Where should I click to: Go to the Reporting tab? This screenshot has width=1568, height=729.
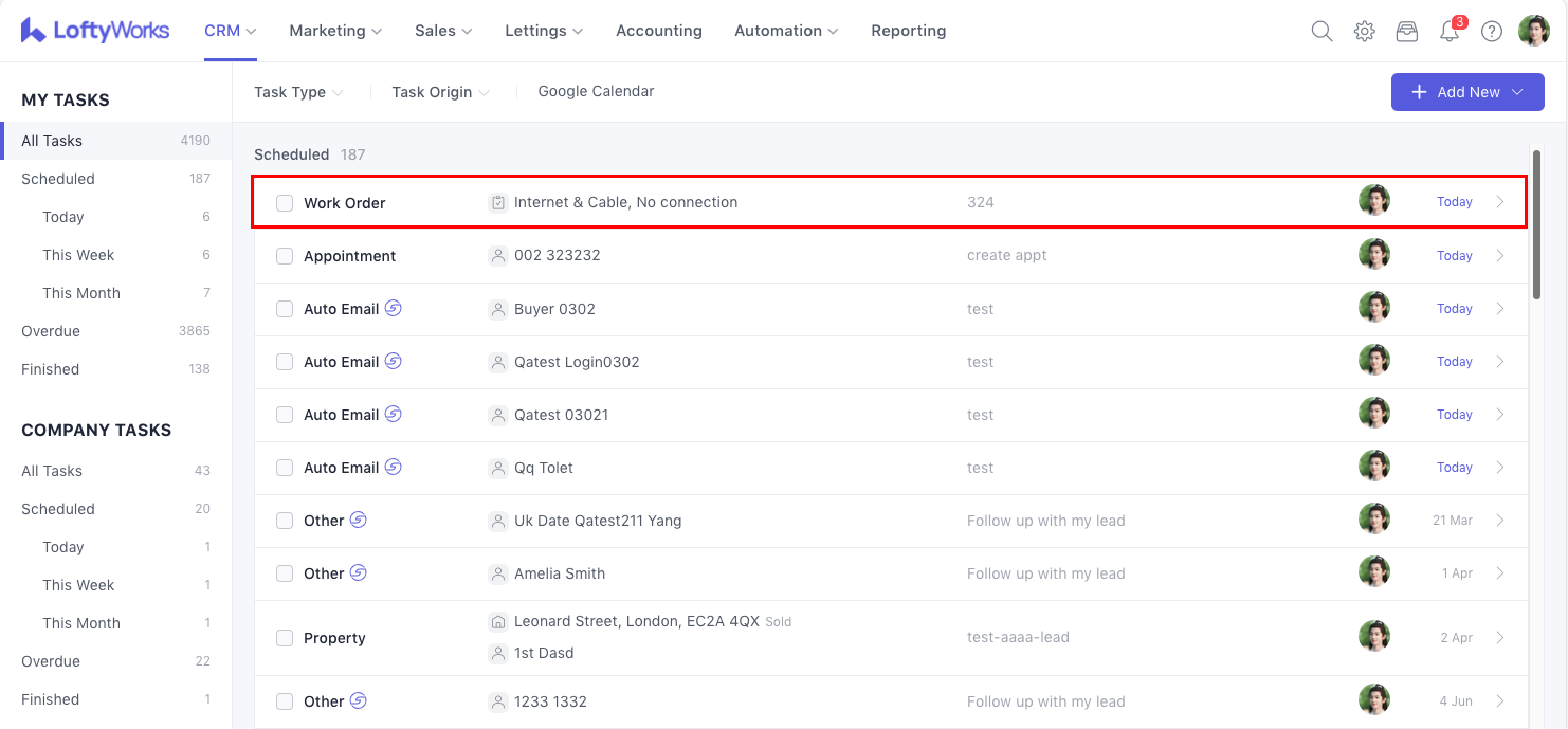pos(908,31)
